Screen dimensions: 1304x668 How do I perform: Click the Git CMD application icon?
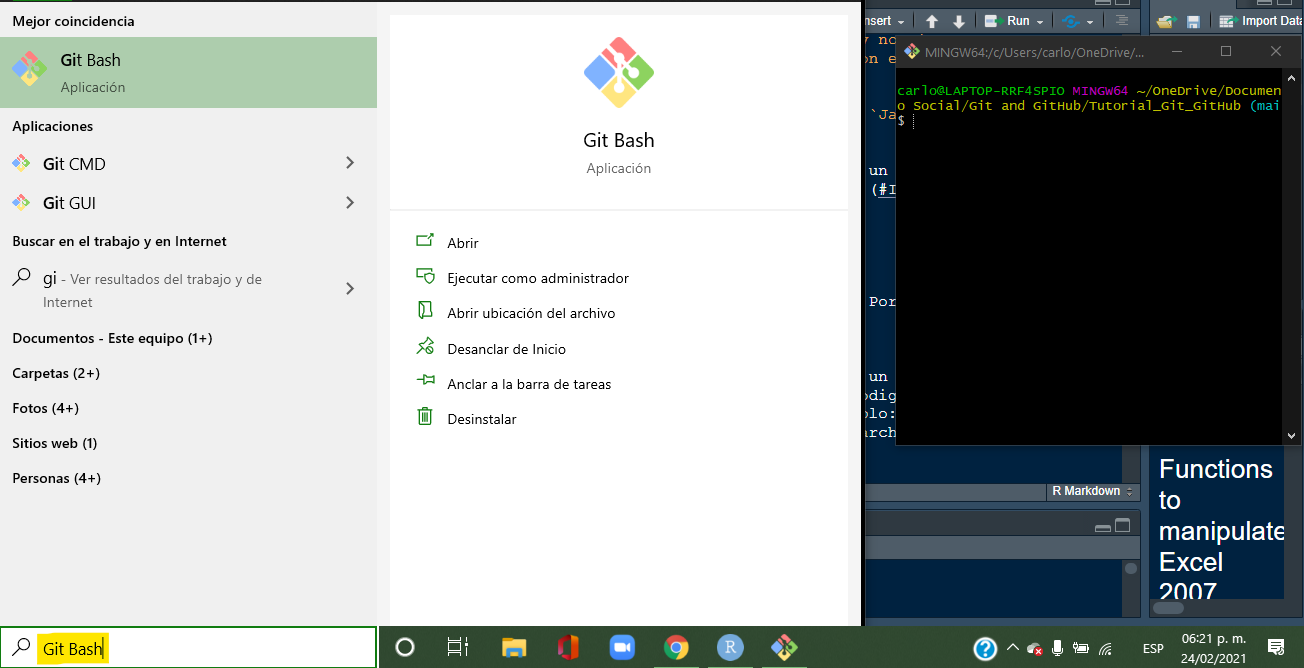pos(21,164)
